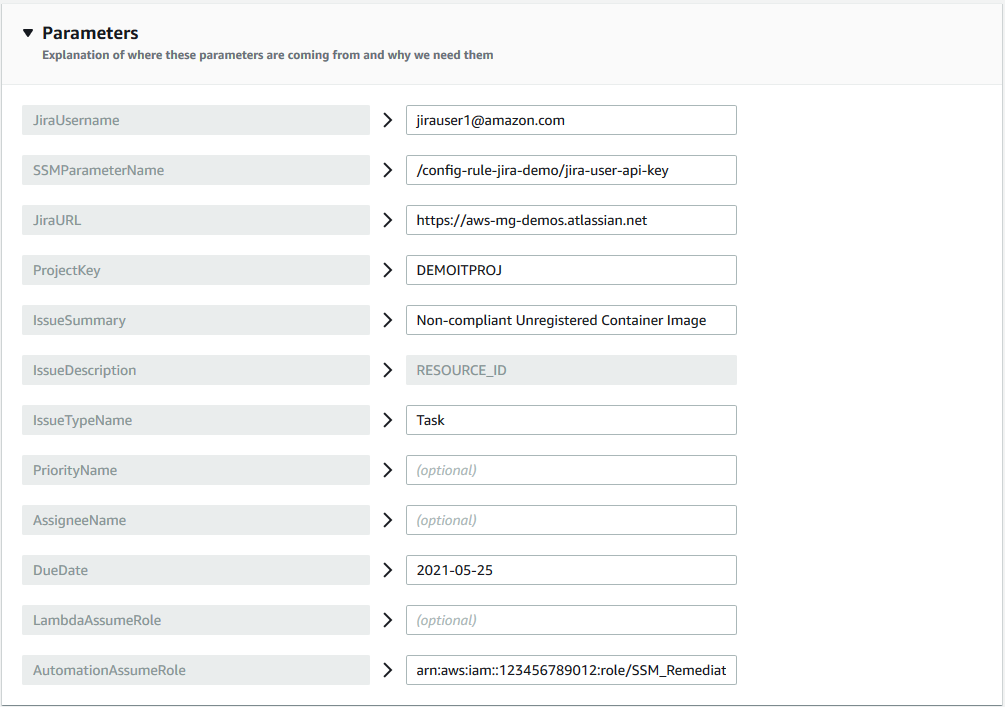
Task: Click the chevron beside AutomationAssumeRole
Action: 388,669
